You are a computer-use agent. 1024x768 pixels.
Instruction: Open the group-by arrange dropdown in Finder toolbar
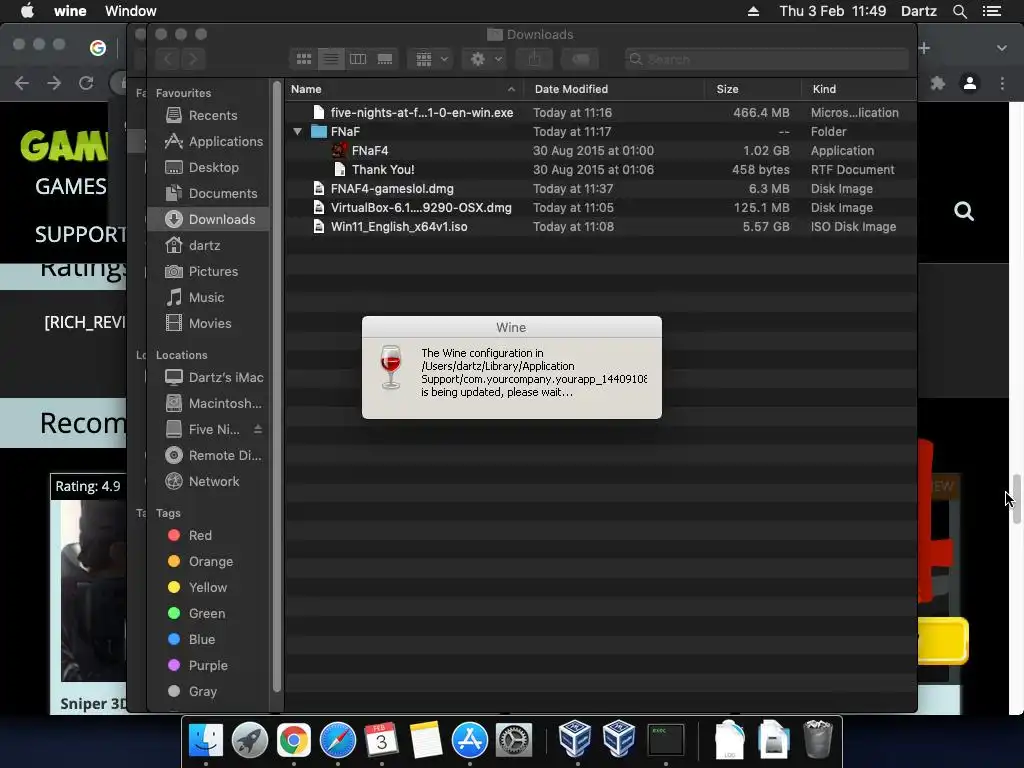tap(430, 59)
